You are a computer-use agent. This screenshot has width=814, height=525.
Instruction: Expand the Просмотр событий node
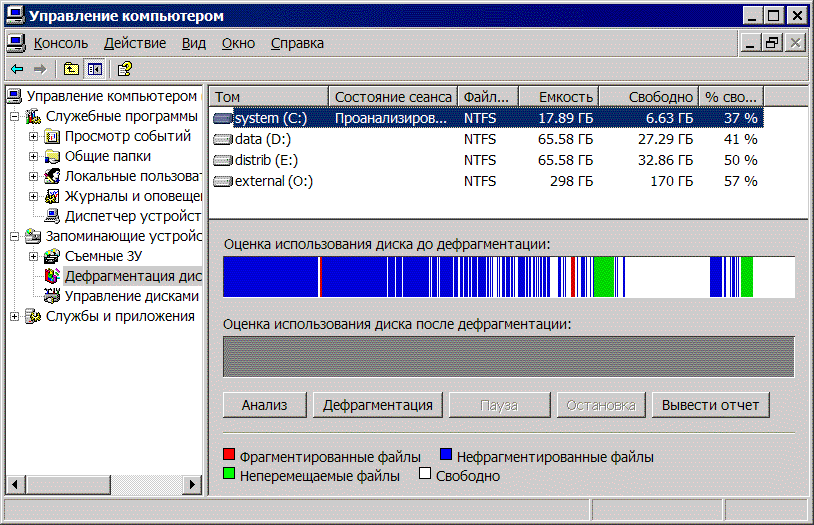click(x=33, y=137)
